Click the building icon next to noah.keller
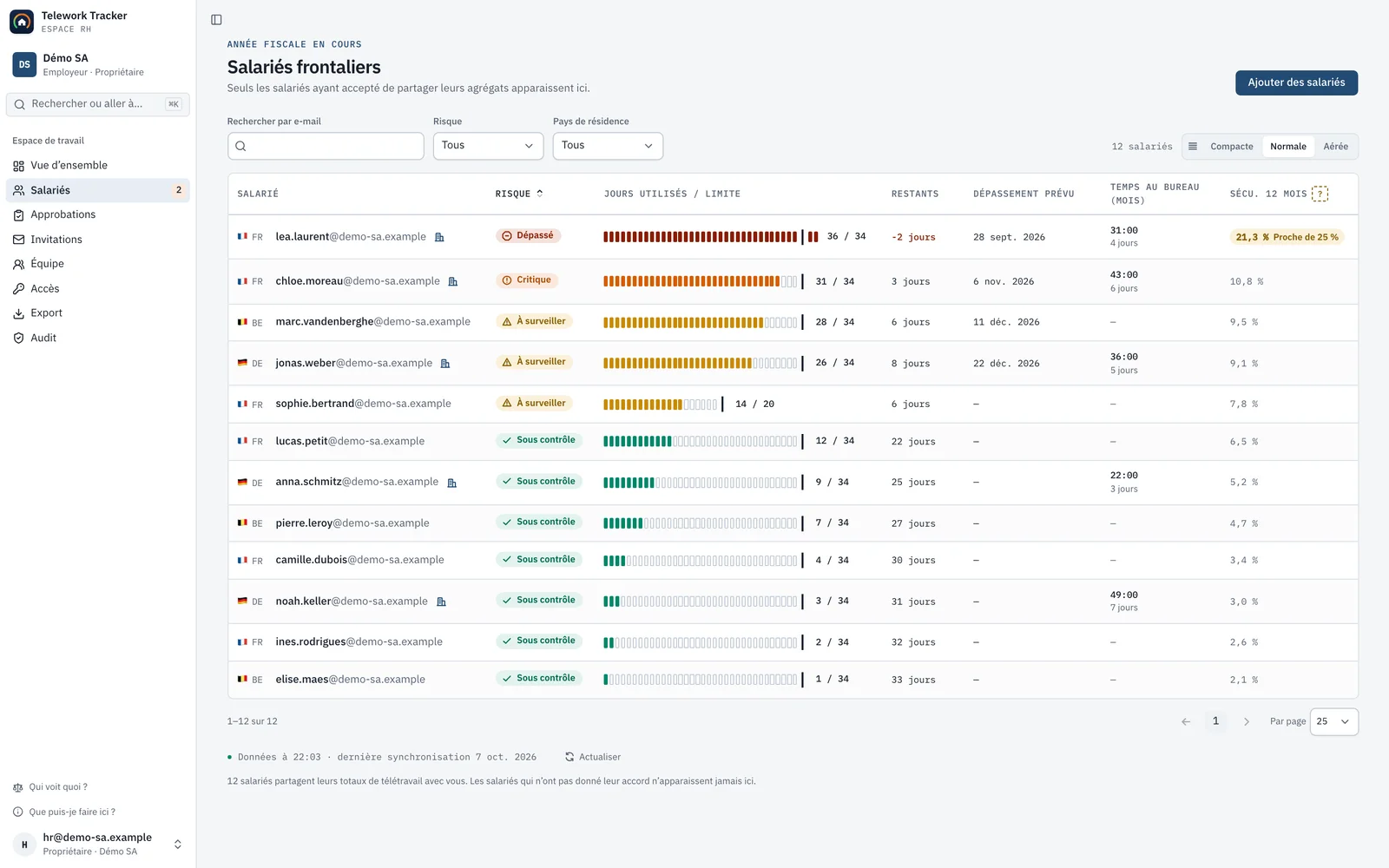This screenshot has width=1389, height=868. coord(441,602)
